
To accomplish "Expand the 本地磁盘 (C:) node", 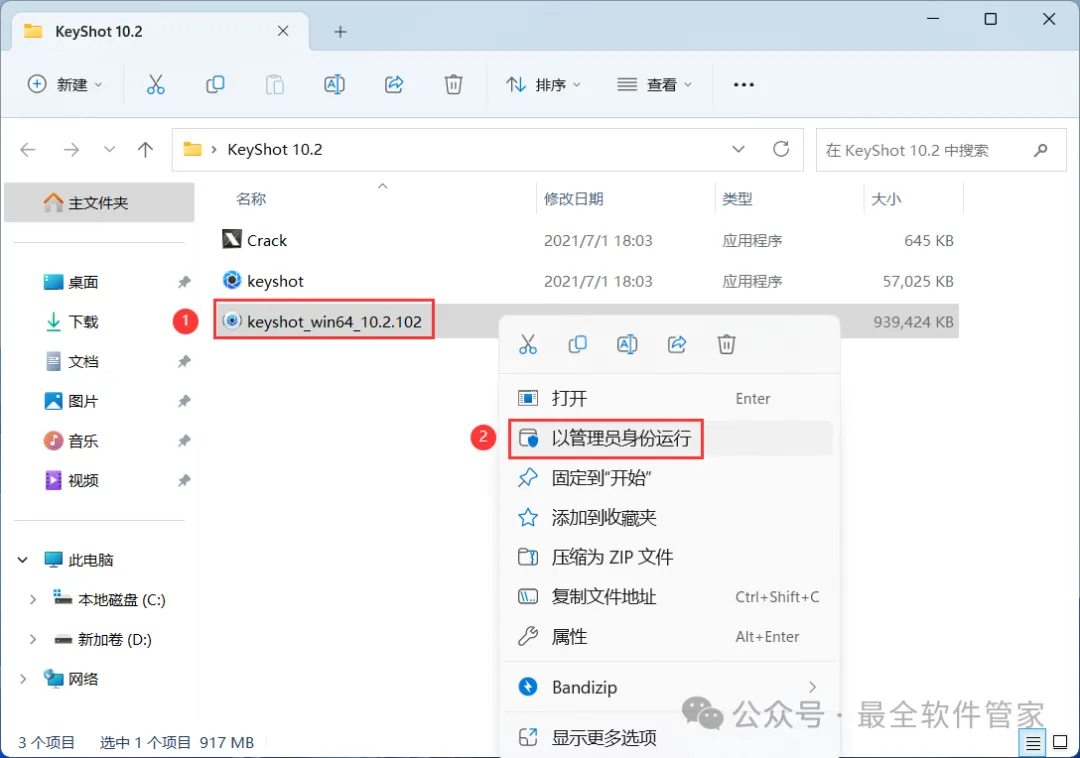I will pos(32,600).
